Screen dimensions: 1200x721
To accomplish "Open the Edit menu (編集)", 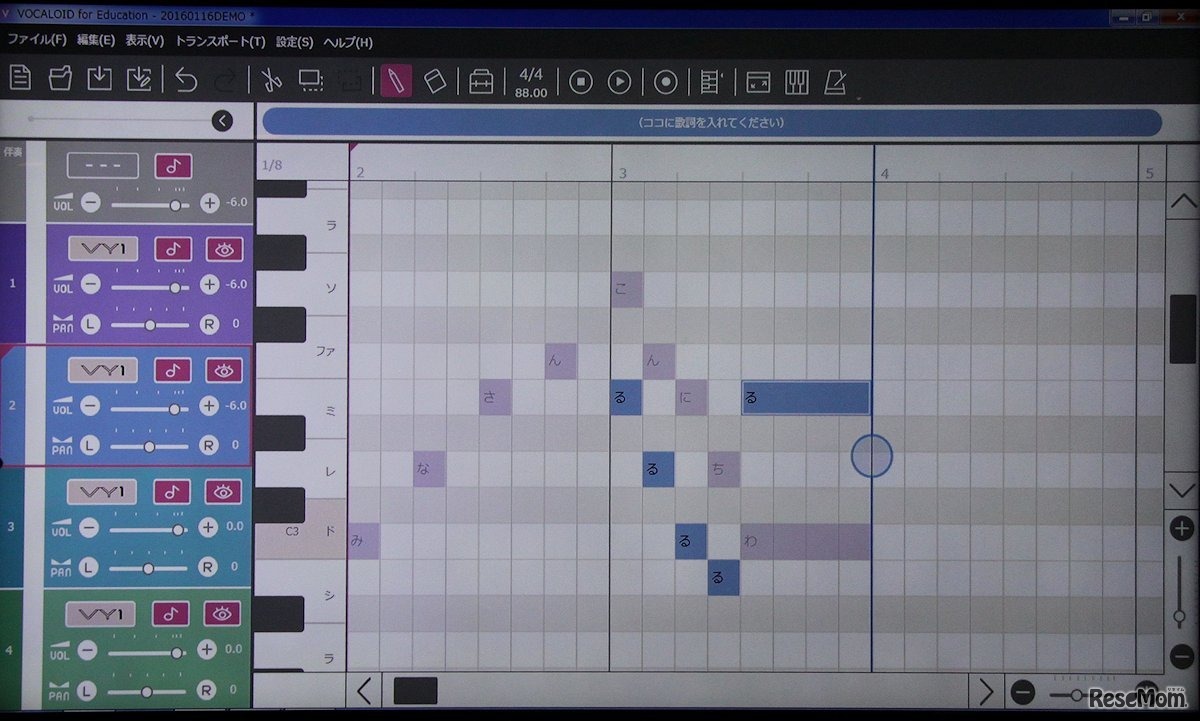I will (96, 41).
